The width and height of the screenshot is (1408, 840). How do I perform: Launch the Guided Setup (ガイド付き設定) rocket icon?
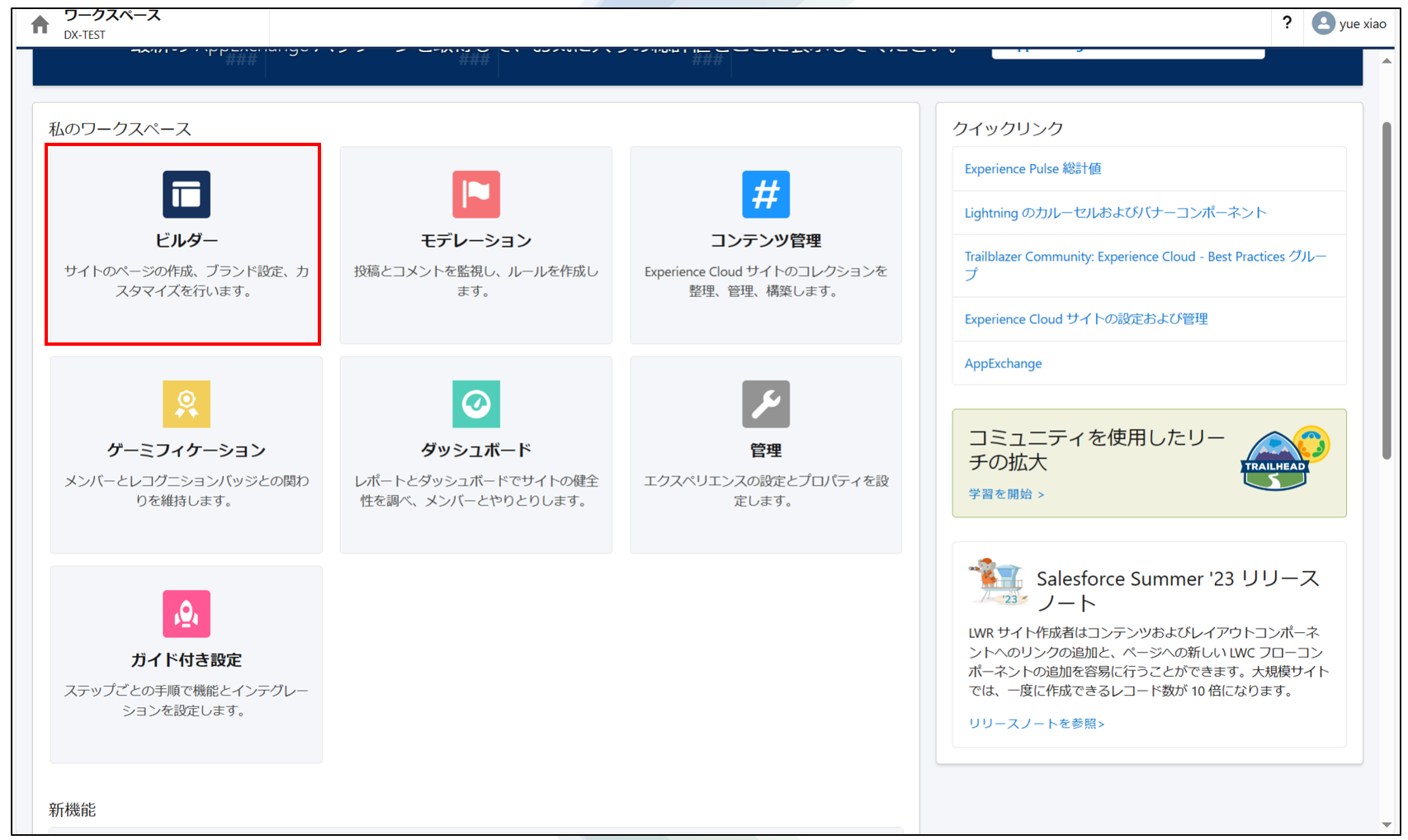[187, 613]
